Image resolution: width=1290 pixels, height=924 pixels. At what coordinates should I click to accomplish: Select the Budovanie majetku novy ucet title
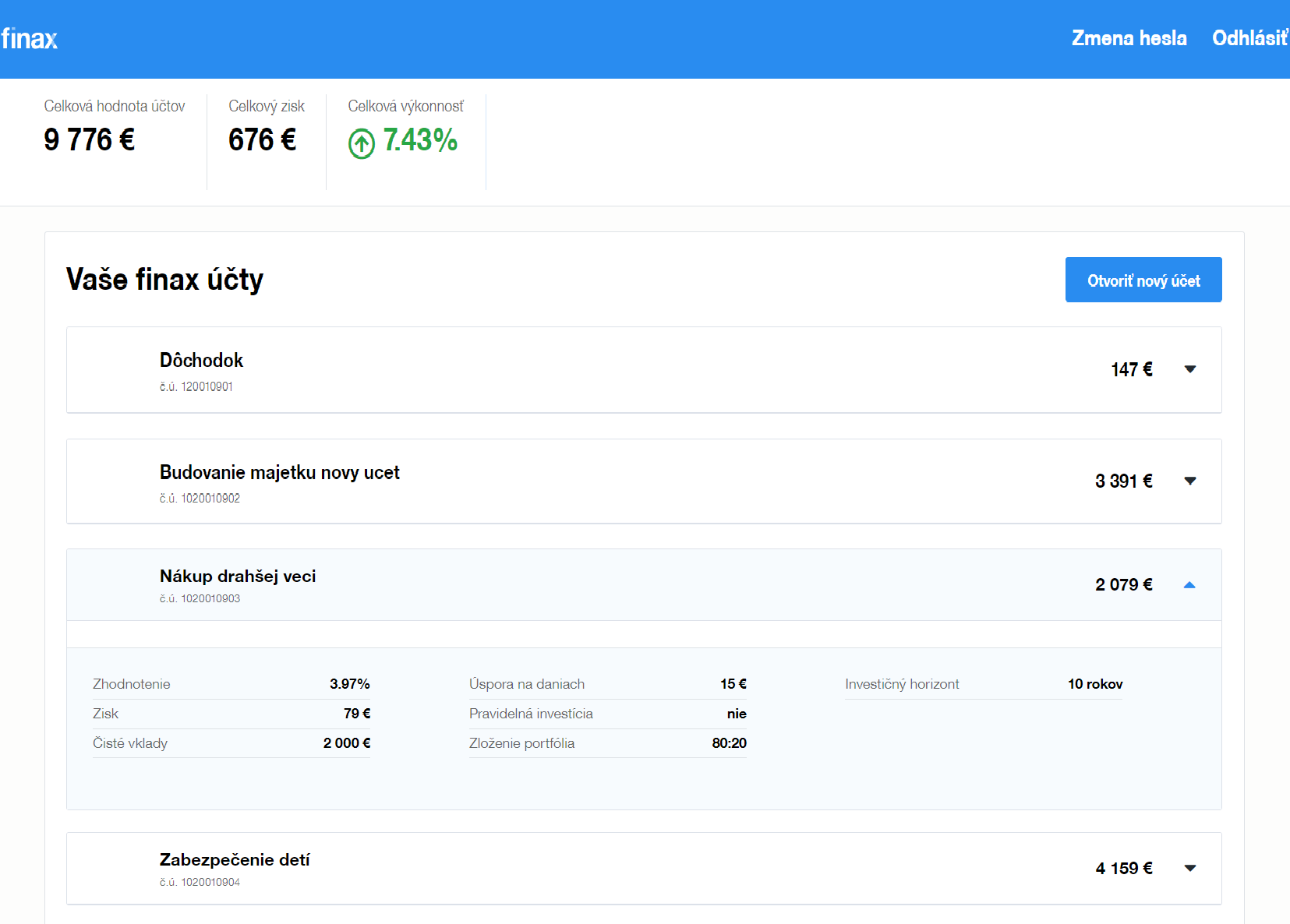pos(279,472)
